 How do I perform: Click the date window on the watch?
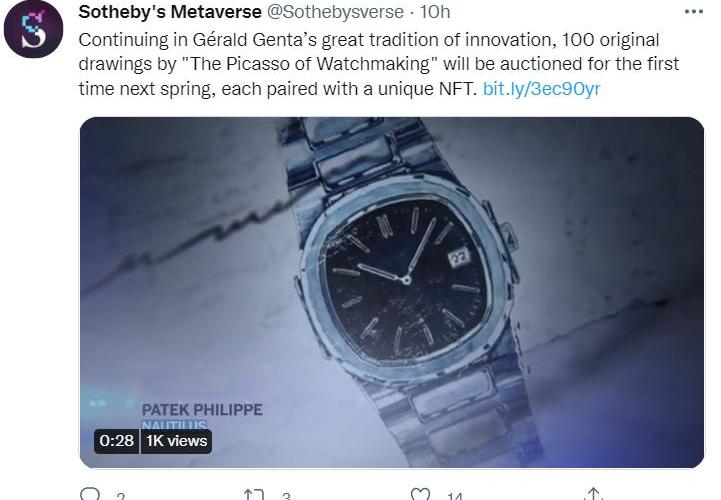(459, 256)
